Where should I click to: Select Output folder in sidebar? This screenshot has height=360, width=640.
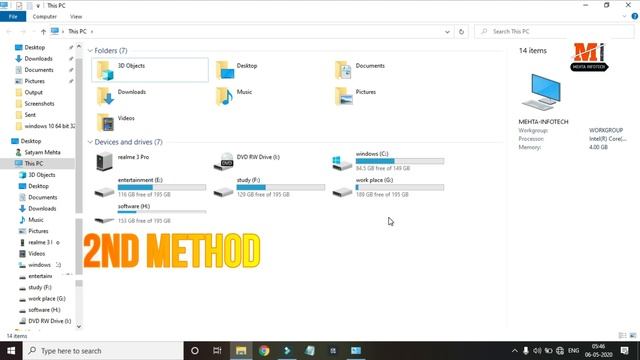(x=33, y=92)
